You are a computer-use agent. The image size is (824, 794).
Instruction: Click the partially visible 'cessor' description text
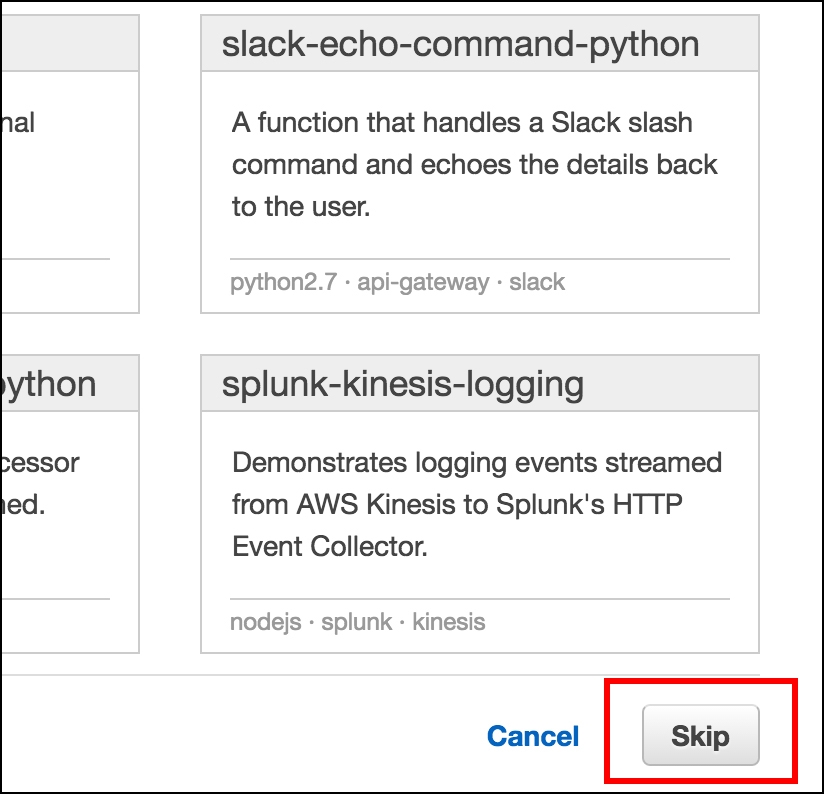coord(40,463)
